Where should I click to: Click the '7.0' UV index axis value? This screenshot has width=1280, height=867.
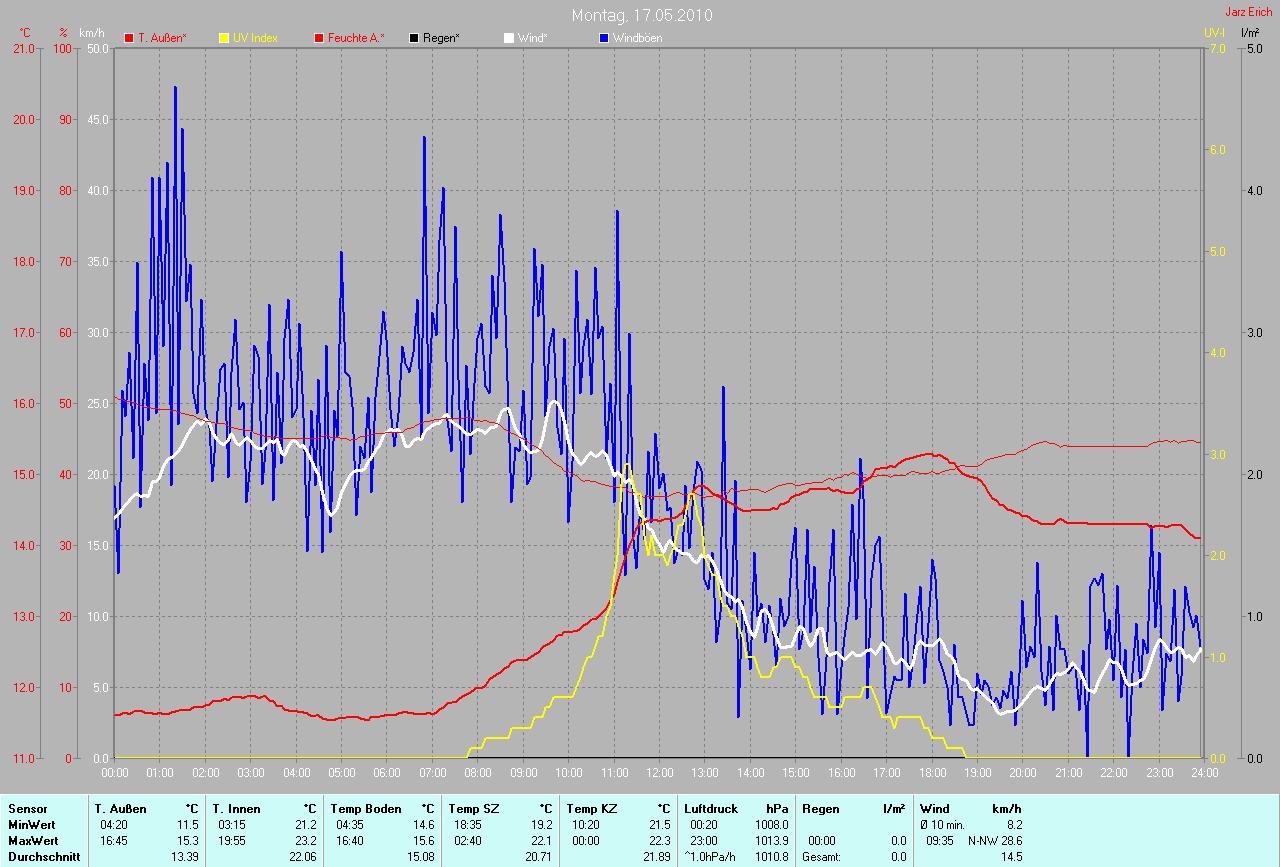(x=1216, y=48)
